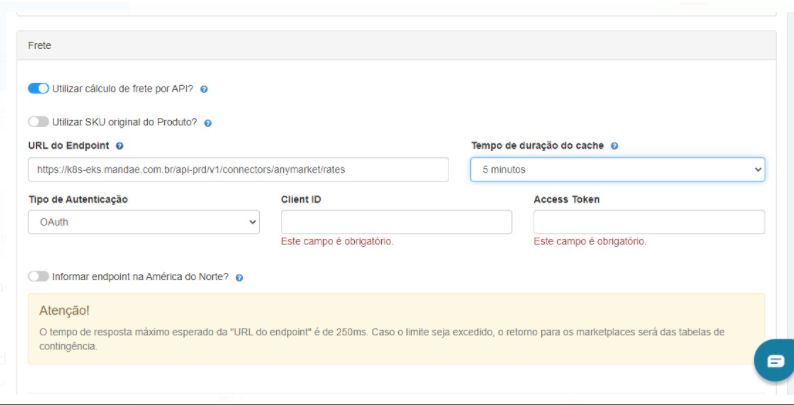The height and width of the screenshot is (405, 794).
Task: Click the 'Tipo de Autenticação' label
Action: [x=78, y=199]
